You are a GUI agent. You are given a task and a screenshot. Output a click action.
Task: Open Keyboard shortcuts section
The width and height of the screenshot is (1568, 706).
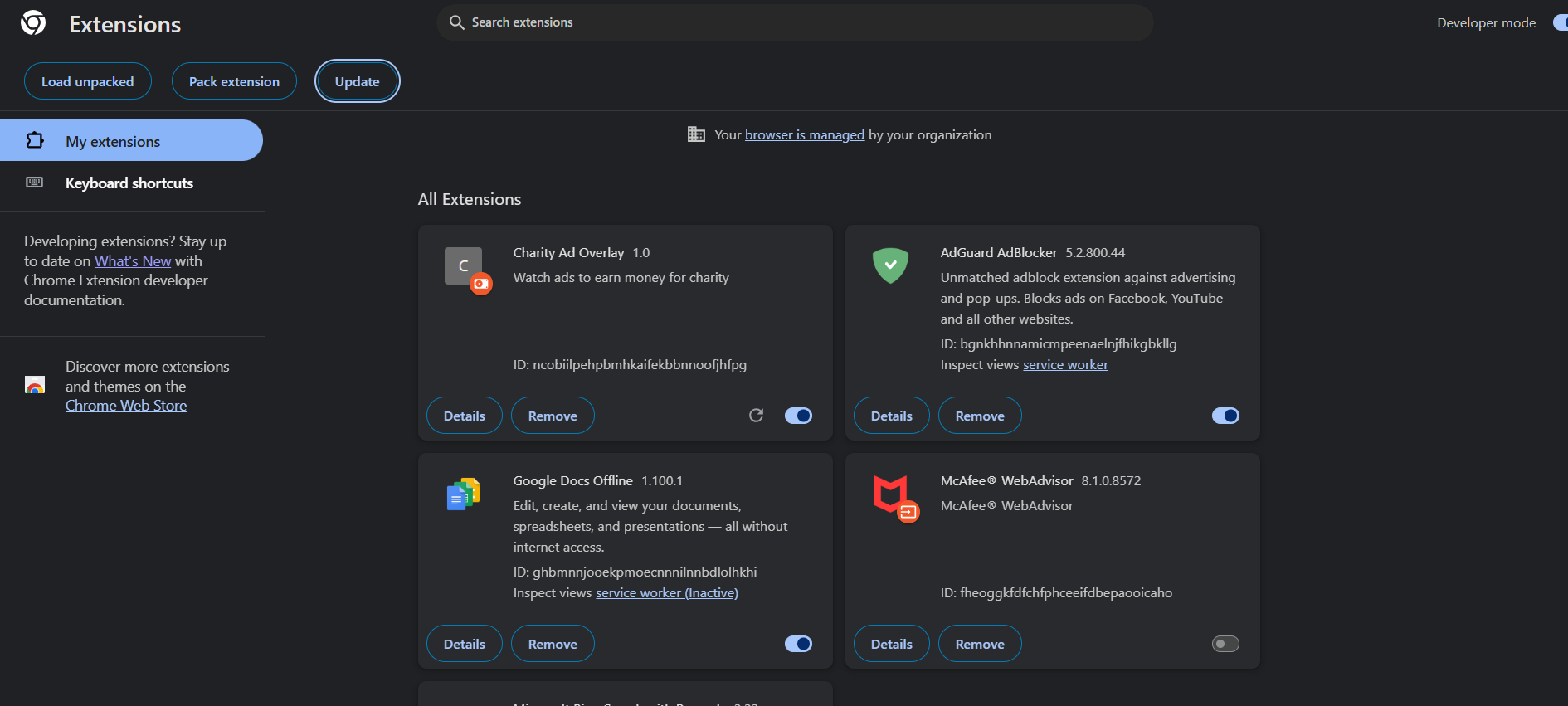pyautogui.click(x=131, y=183)
